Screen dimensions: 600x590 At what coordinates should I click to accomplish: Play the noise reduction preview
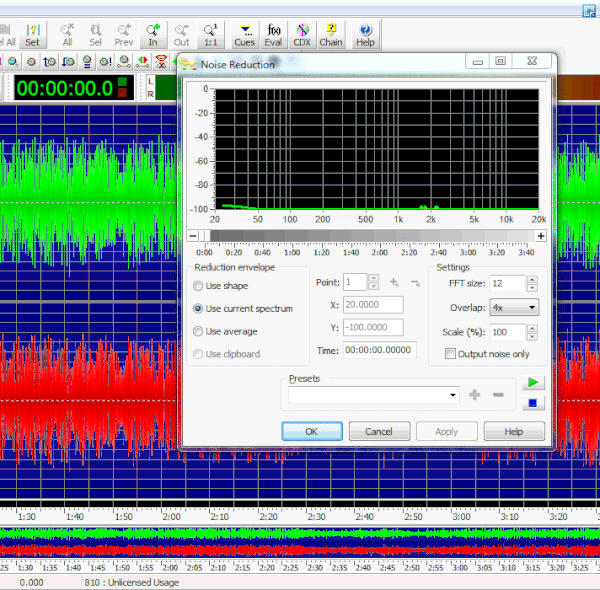tap(534, 383)
